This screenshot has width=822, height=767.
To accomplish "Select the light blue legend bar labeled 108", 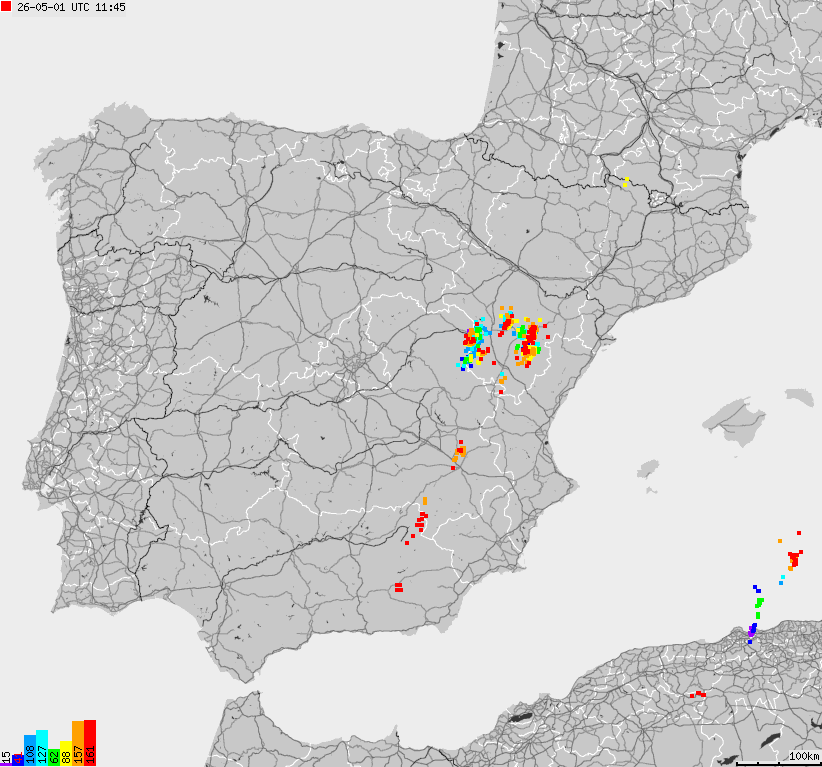I will (x=30, y=750).
